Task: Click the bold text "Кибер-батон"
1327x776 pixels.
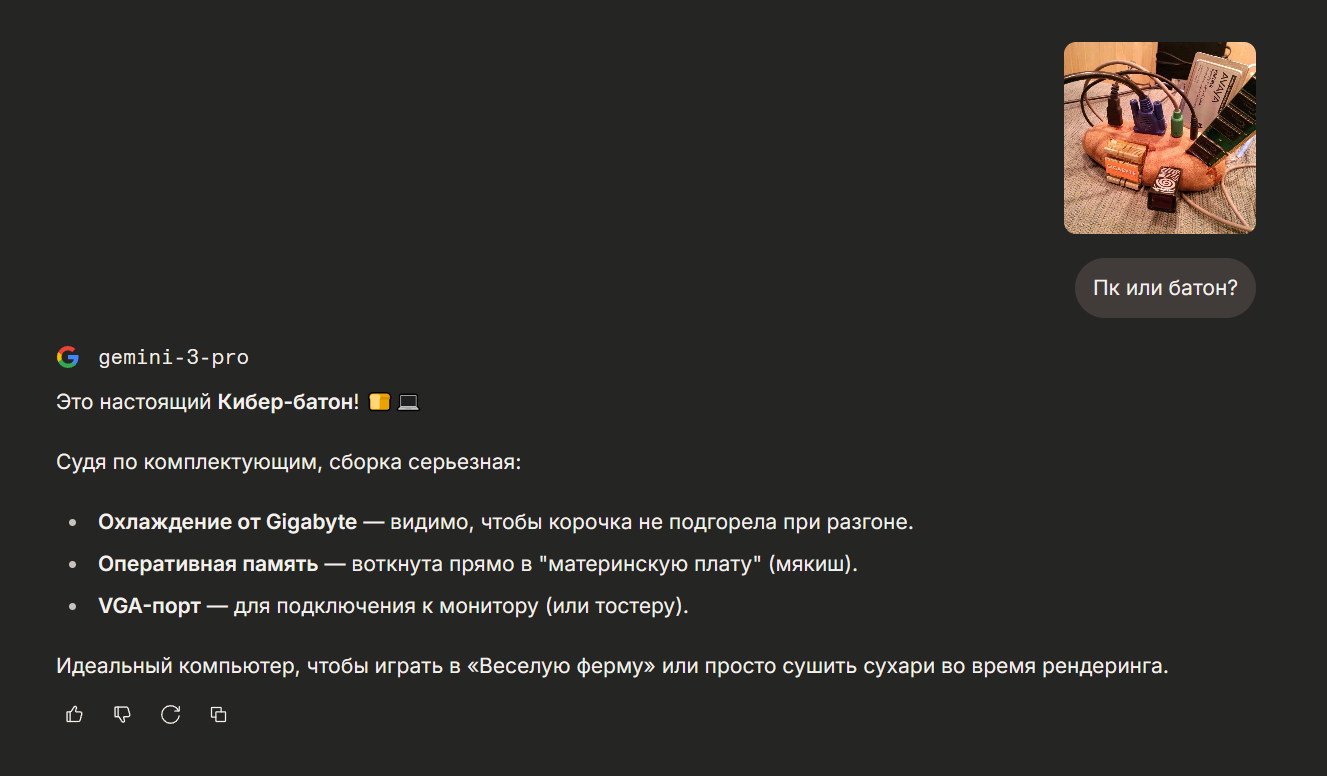Action: point(285,403)
